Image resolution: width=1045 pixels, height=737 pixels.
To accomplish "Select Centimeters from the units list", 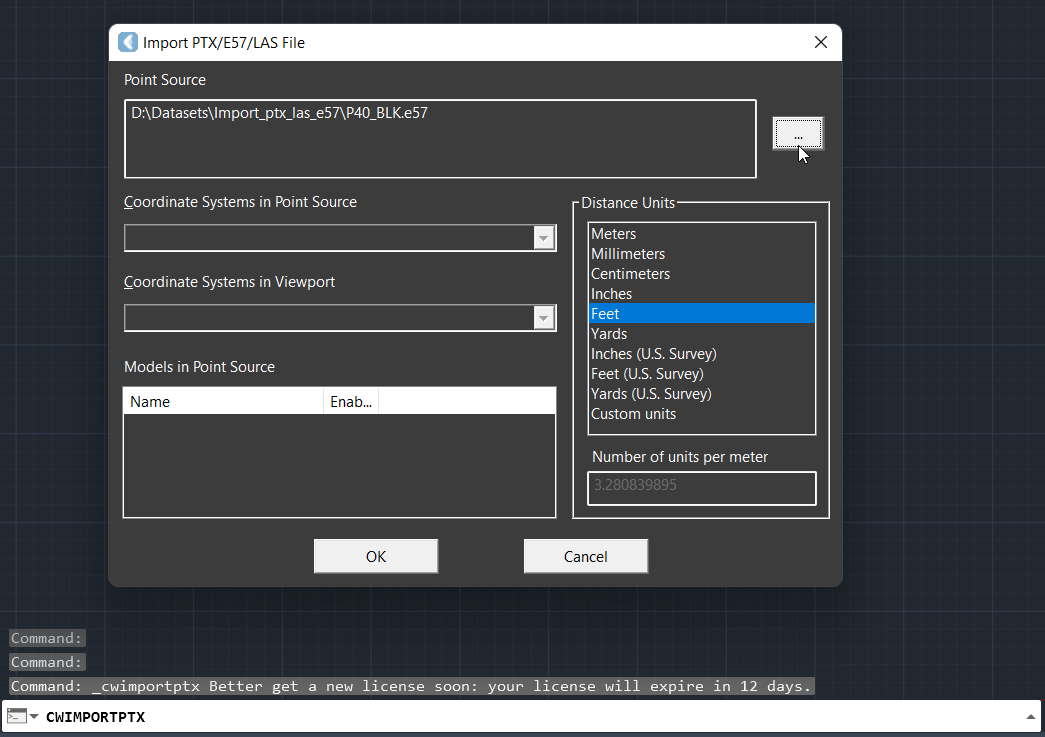I will tap(630, 274).
